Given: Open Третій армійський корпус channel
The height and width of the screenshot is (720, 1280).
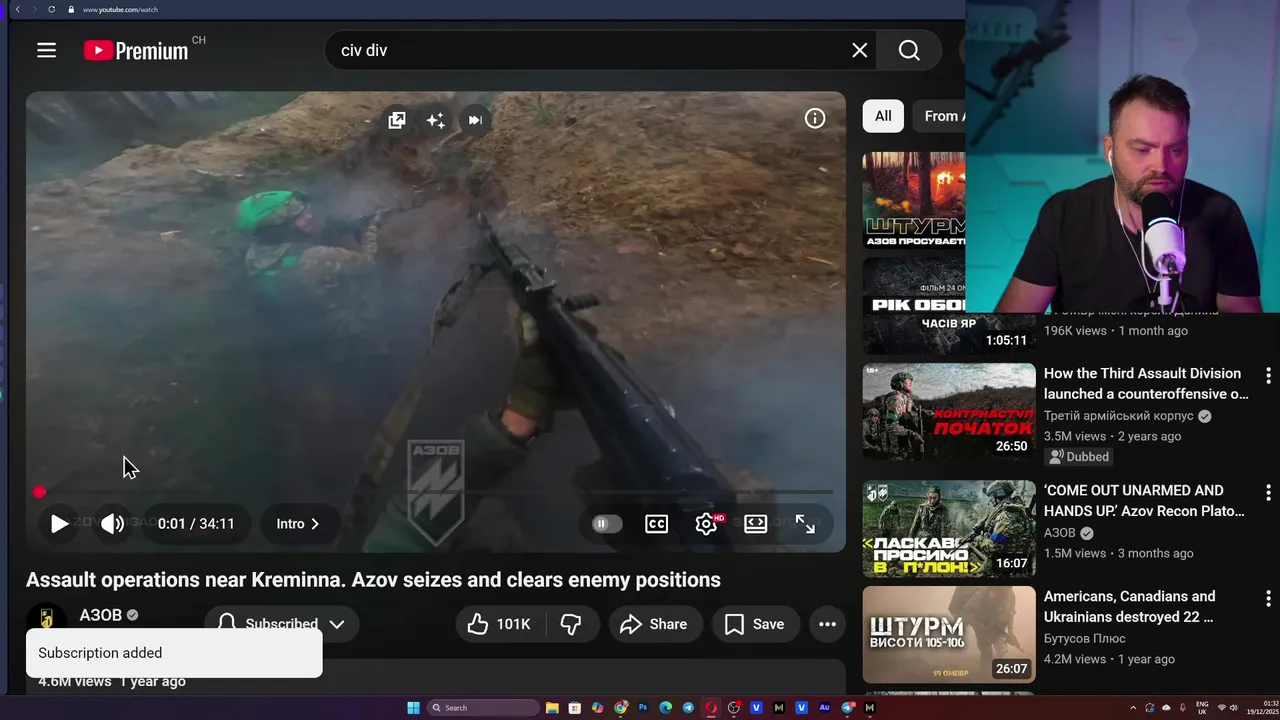Looking at the screenshot, I should [x=1119, y=416].
